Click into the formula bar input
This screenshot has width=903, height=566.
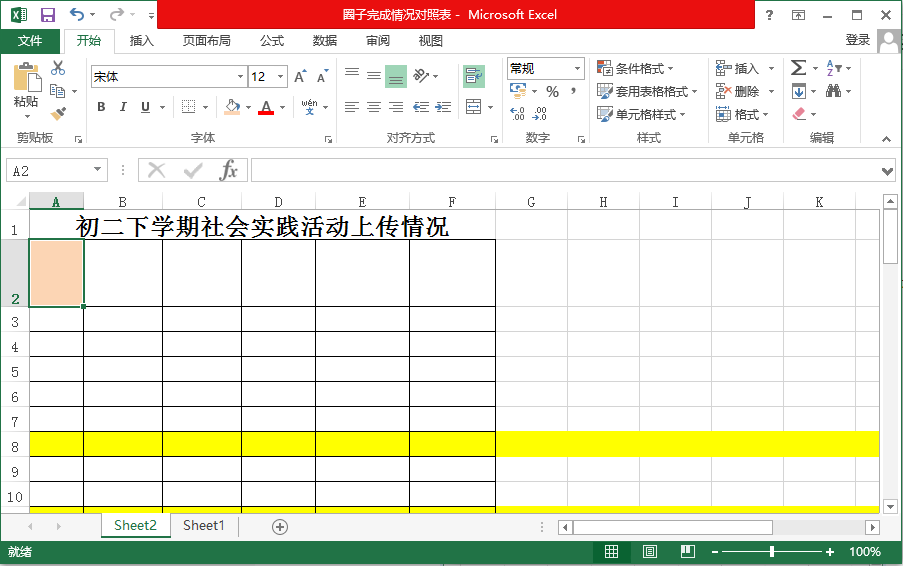(x=564, y=170)
